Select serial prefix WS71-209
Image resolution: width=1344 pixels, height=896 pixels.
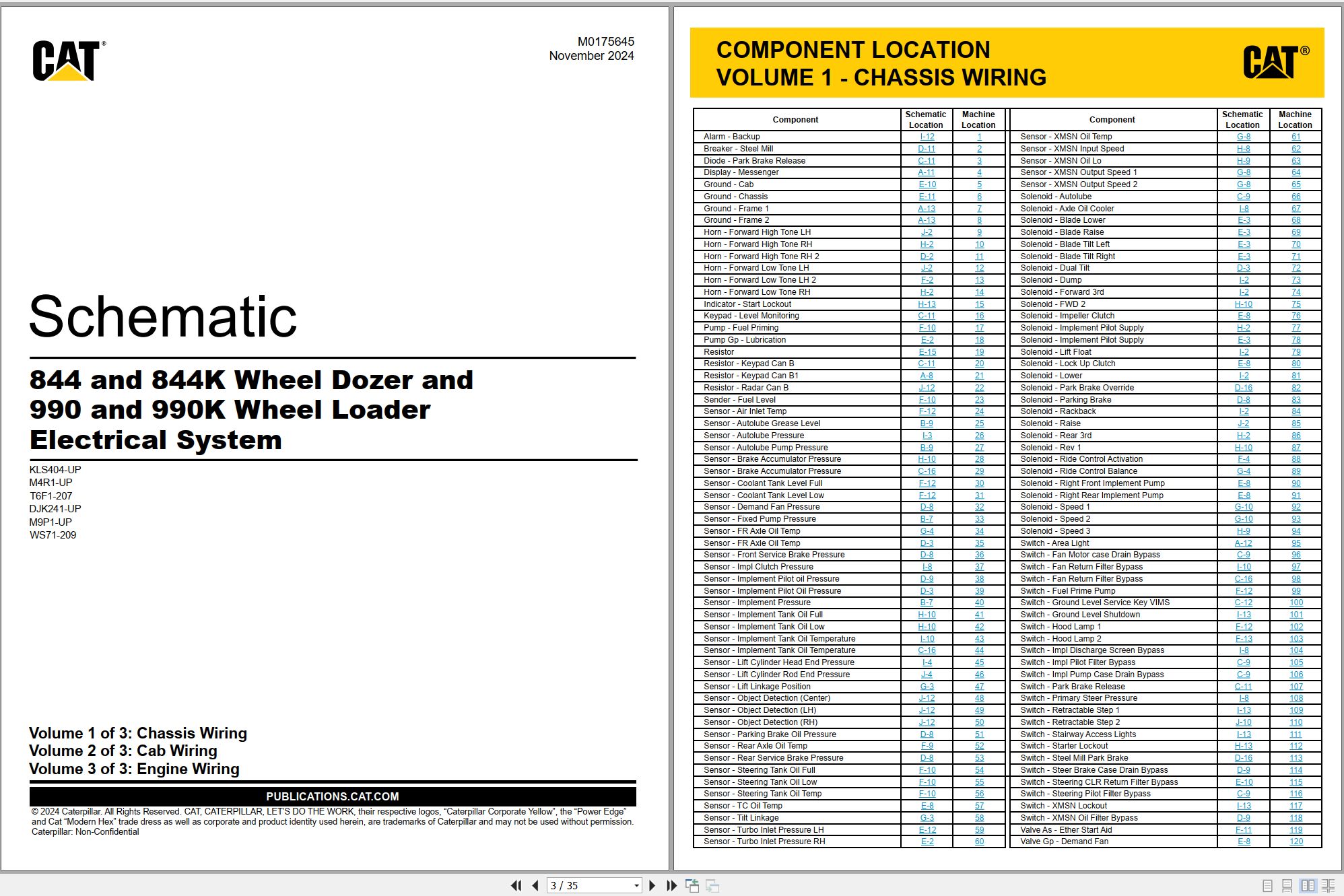click(x=53, y=535)
